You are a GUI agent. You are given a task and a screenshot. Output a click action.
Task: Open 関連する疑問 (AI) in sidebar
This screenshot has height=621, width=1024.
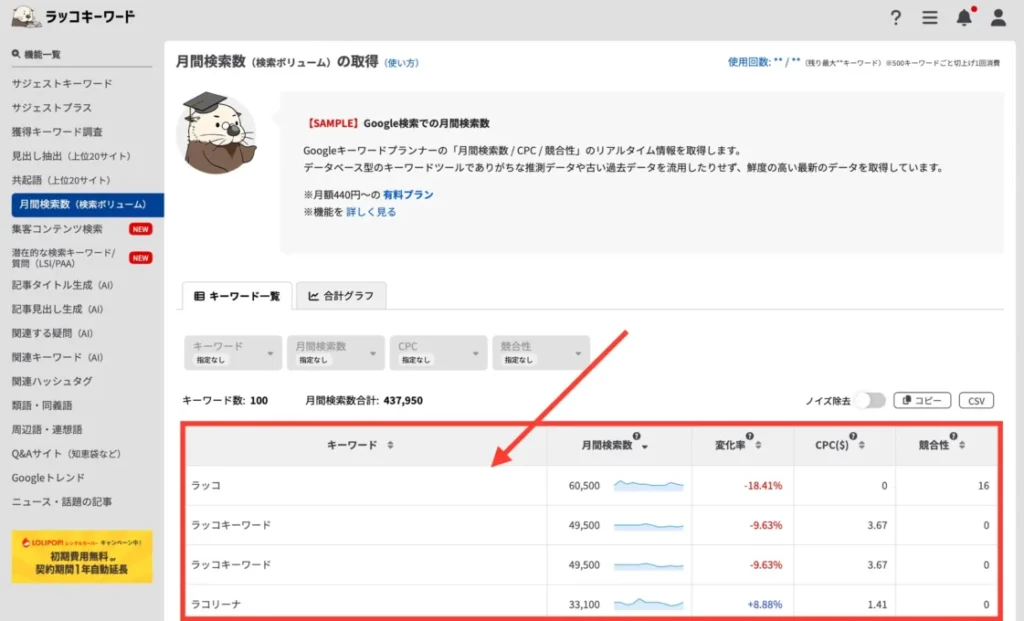(52, 333)
